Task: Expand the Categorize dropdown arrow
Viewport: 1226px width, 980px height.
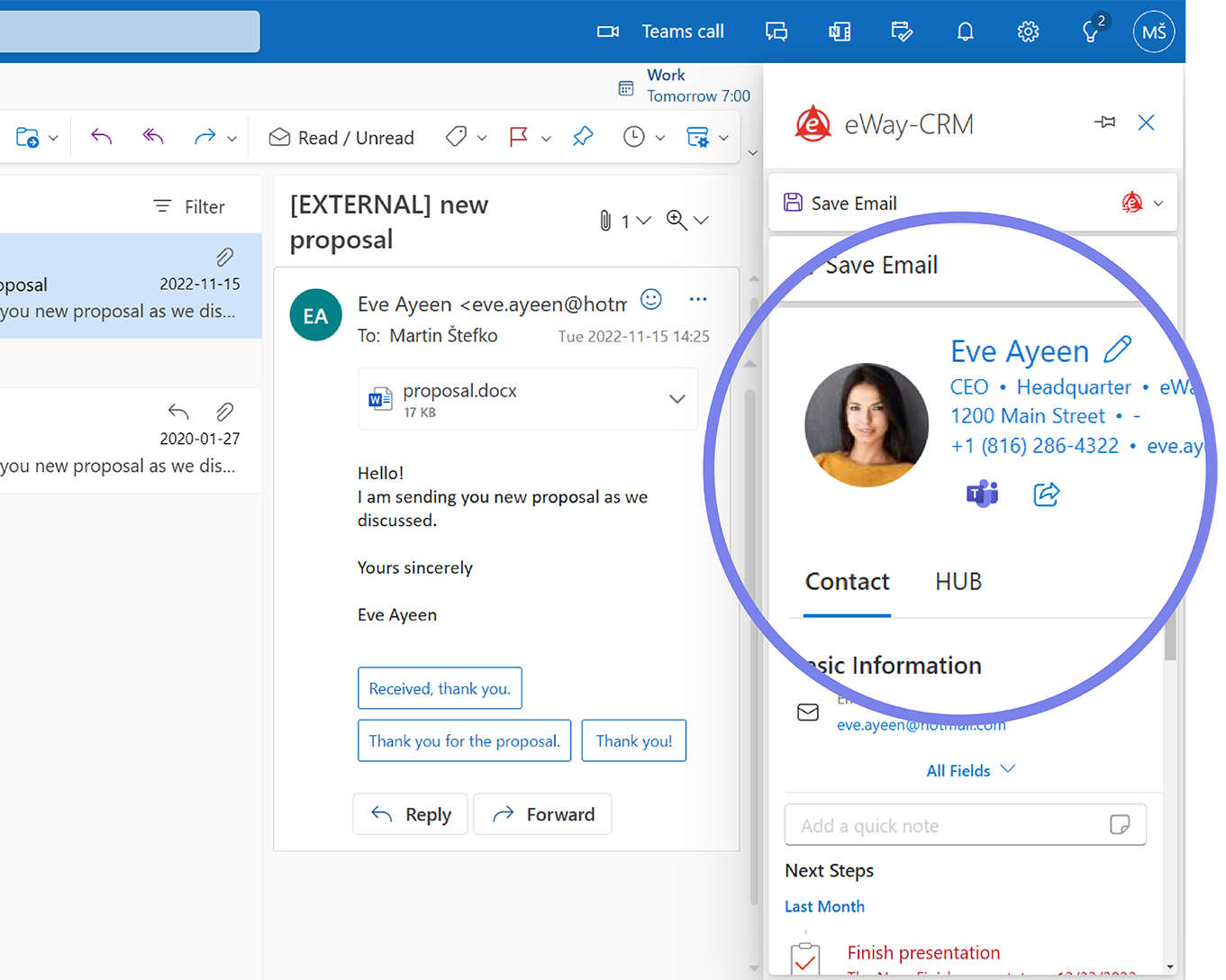Action: click(x=482, y=138)
